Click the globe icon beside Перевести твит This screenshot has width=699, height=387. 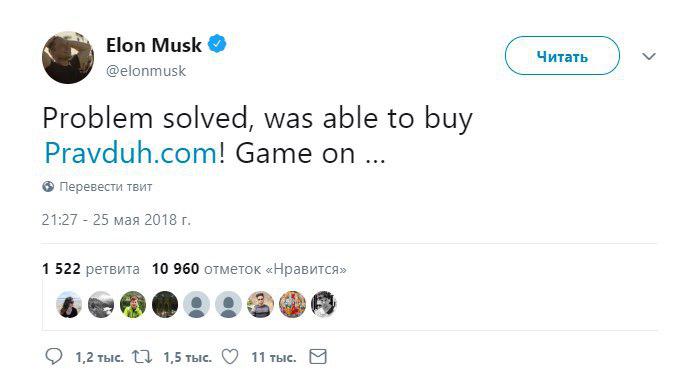[x=48, y=187]
